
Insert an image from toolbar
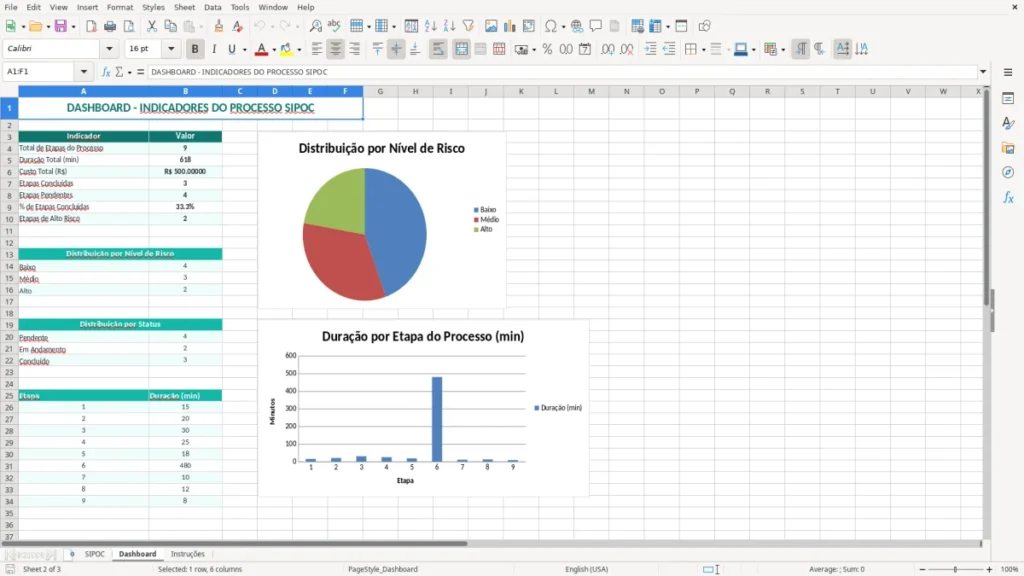tap(491, 26)
